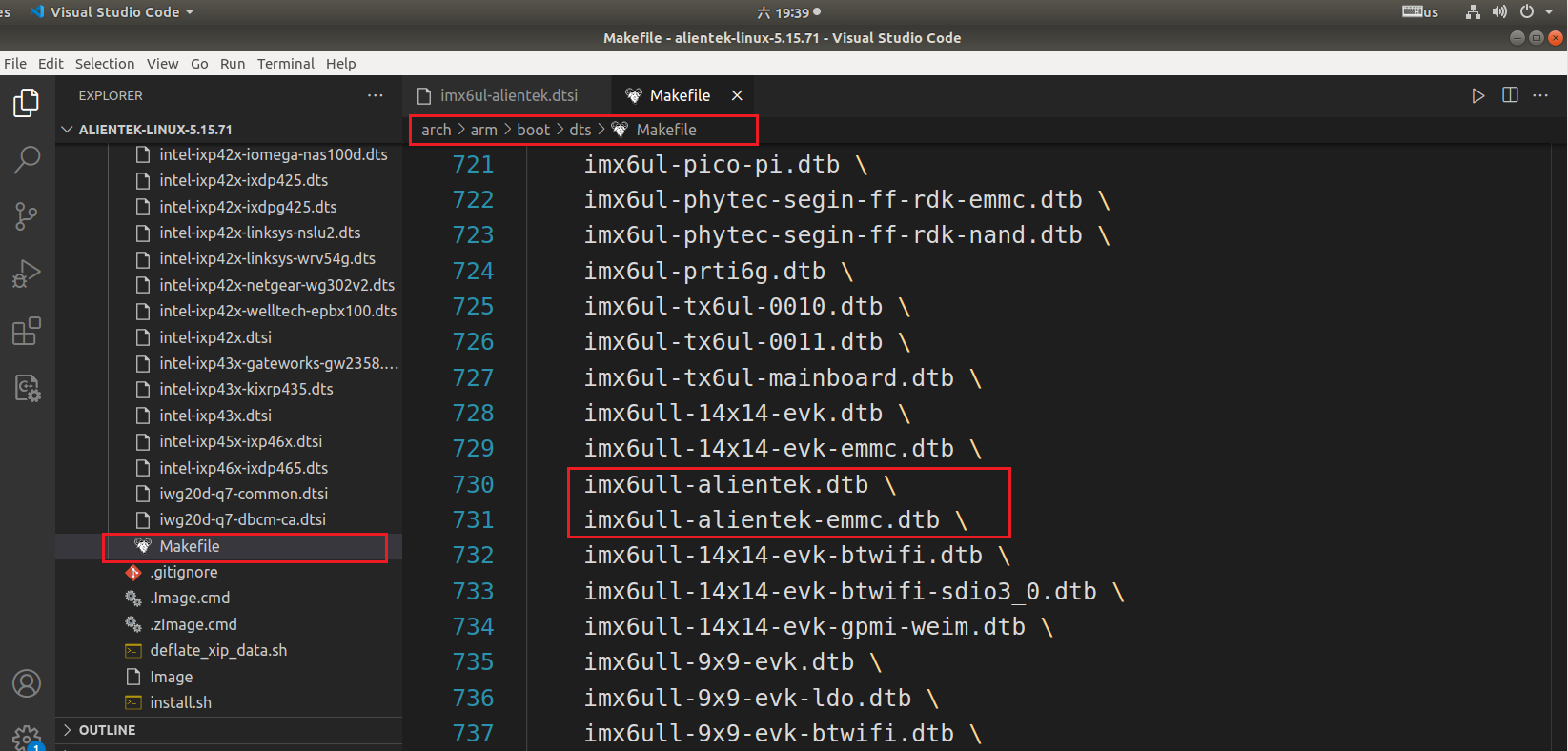This screenshot has height=751, width=1568.
Task: Open the Explorer view in activity bar
Action: 27,102
